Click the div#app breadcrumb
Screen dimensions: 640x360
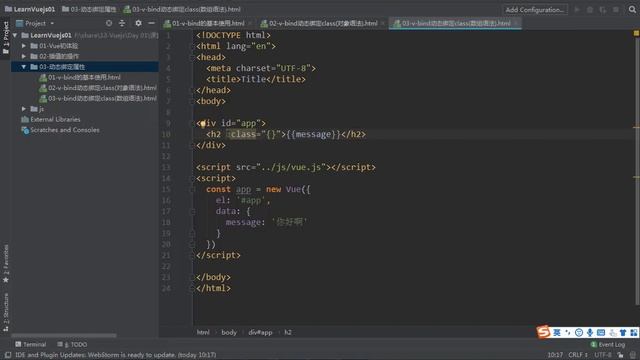pyautogui.click(x=260, y=332)
